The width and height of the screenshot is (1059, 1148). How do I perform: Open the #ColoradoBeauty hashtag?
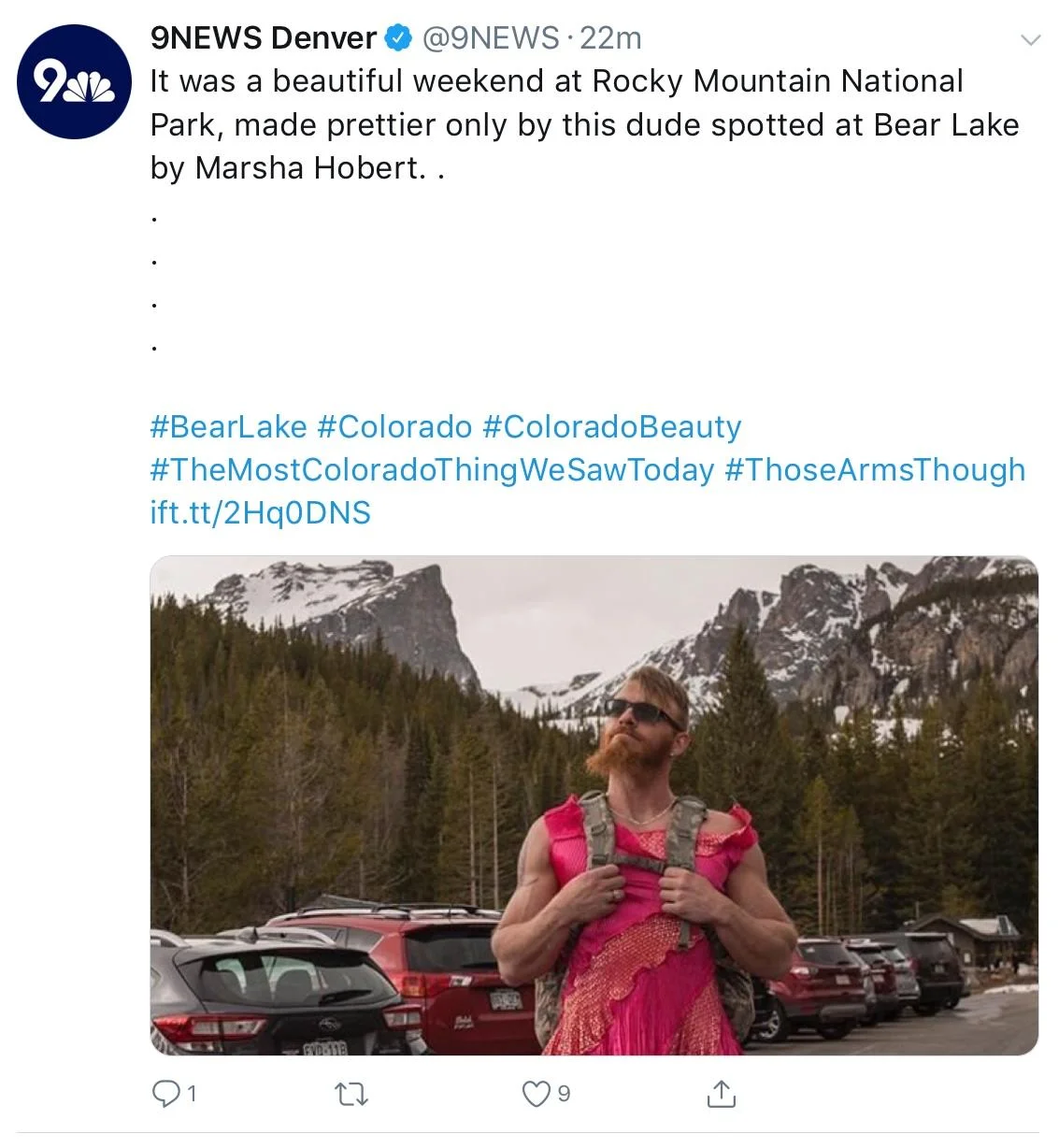[612, 426]
